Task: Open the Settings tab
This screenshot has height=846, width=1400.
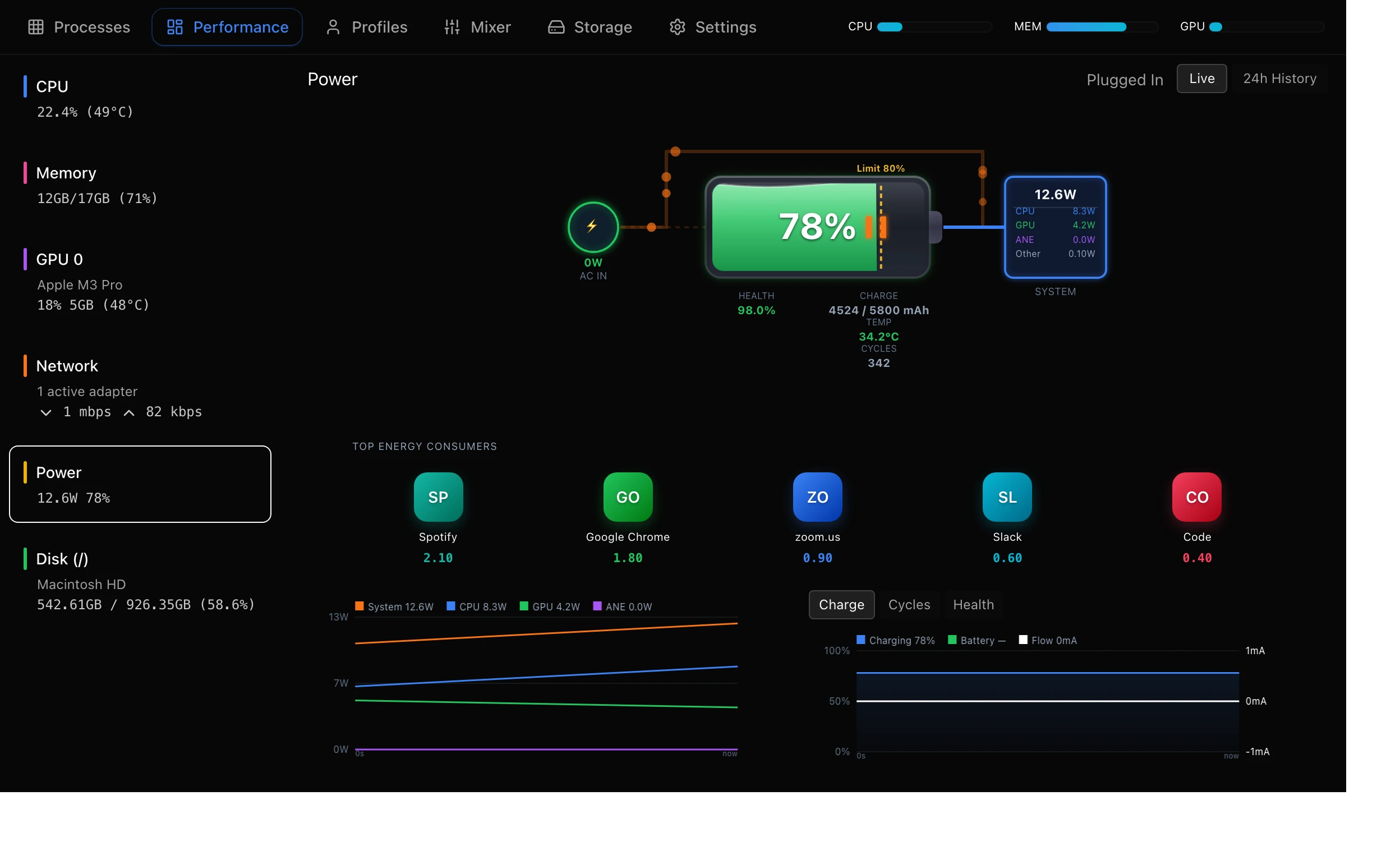Action: click(x=712, y=27)
